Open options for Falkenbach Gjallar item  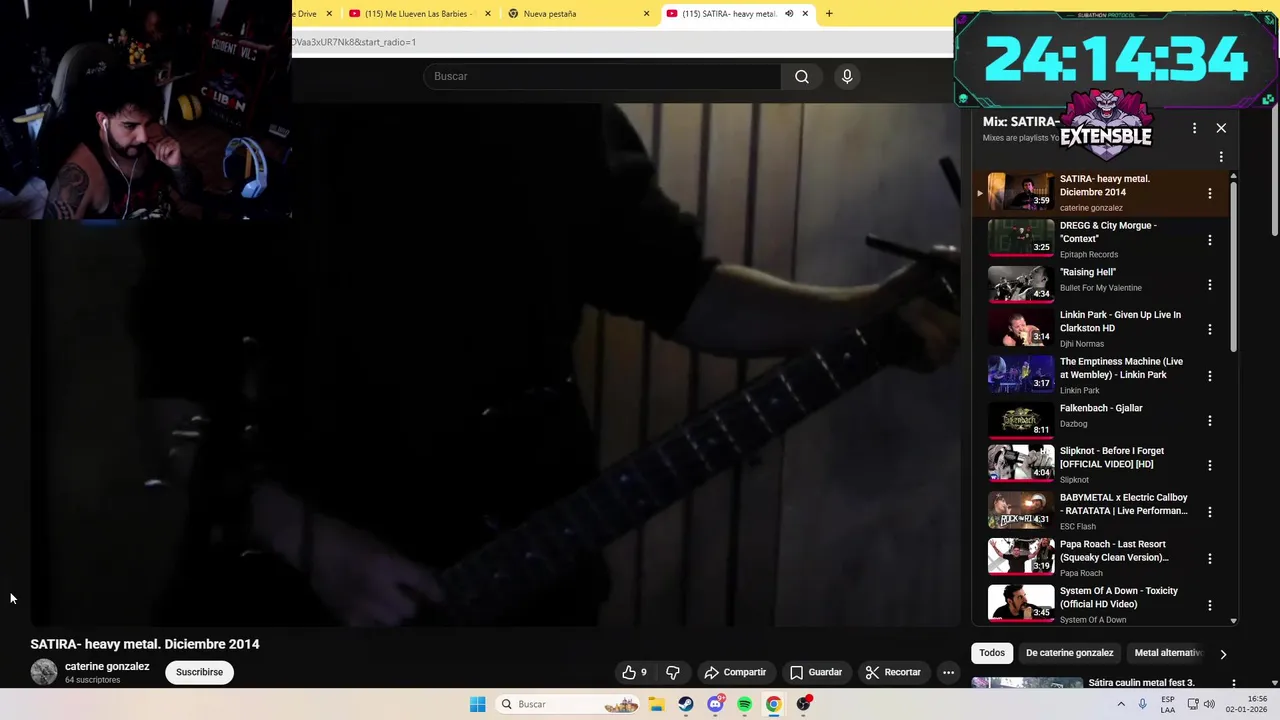point(1210,421)
